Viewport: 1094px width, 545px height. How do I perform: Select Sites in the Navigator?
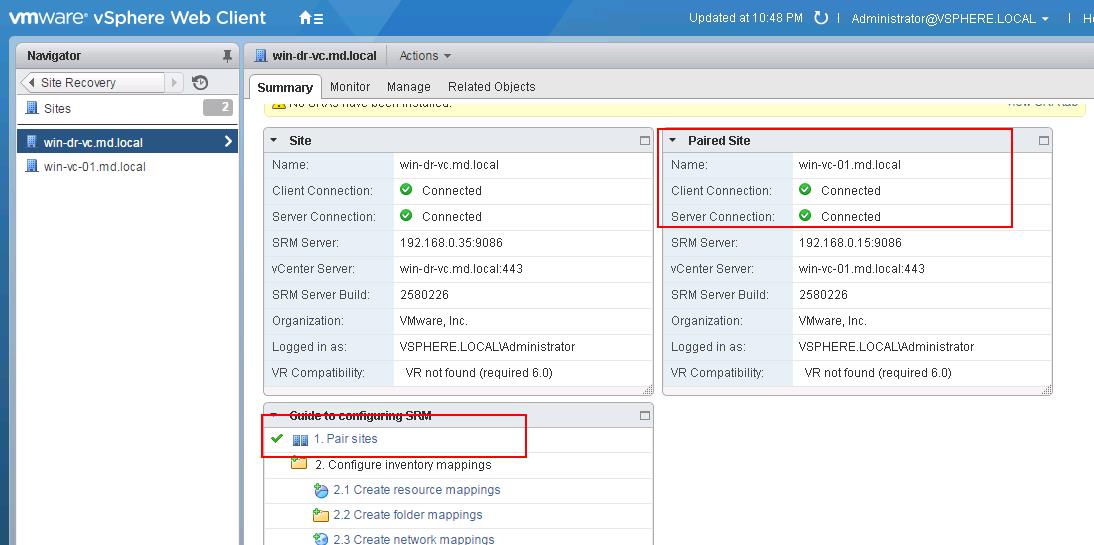pos(57,108)
